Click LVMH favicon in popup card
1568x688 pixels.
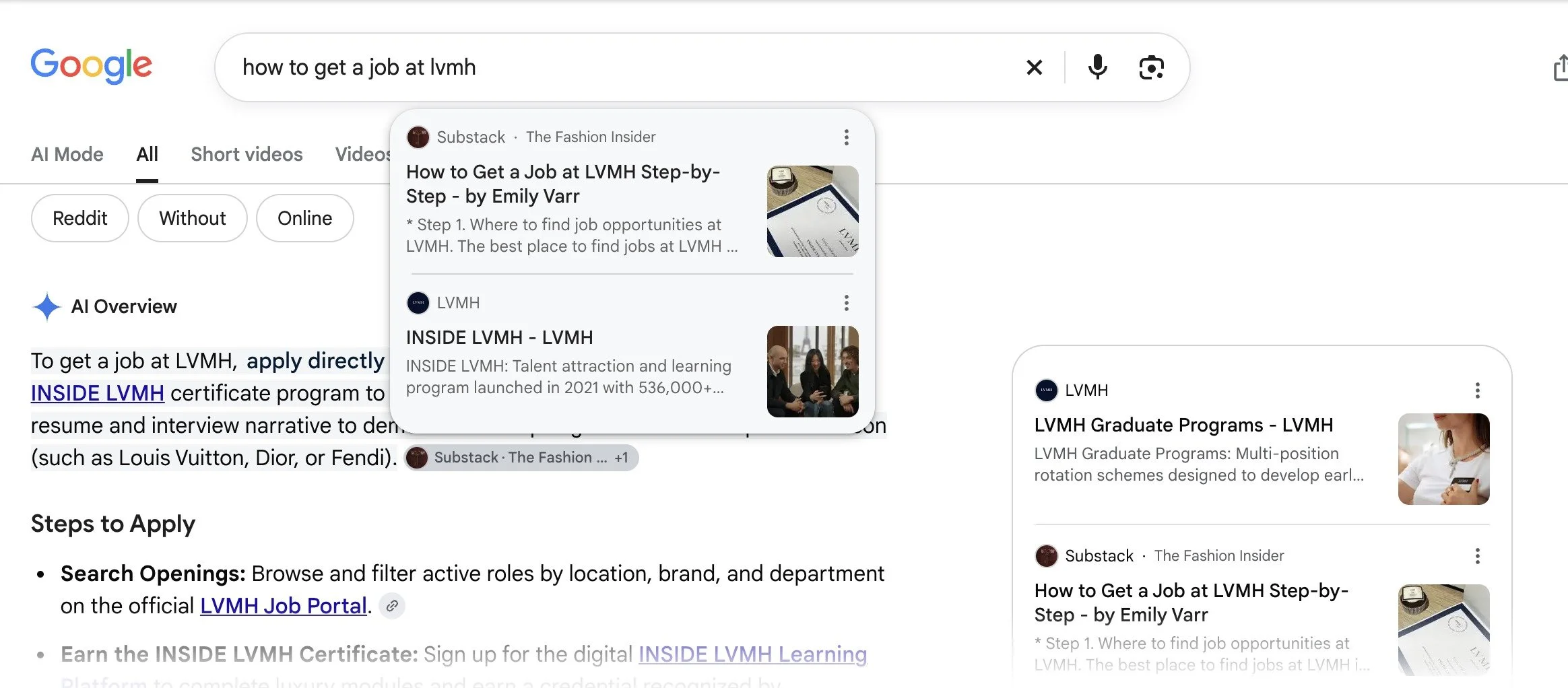(x=418, y=303)
